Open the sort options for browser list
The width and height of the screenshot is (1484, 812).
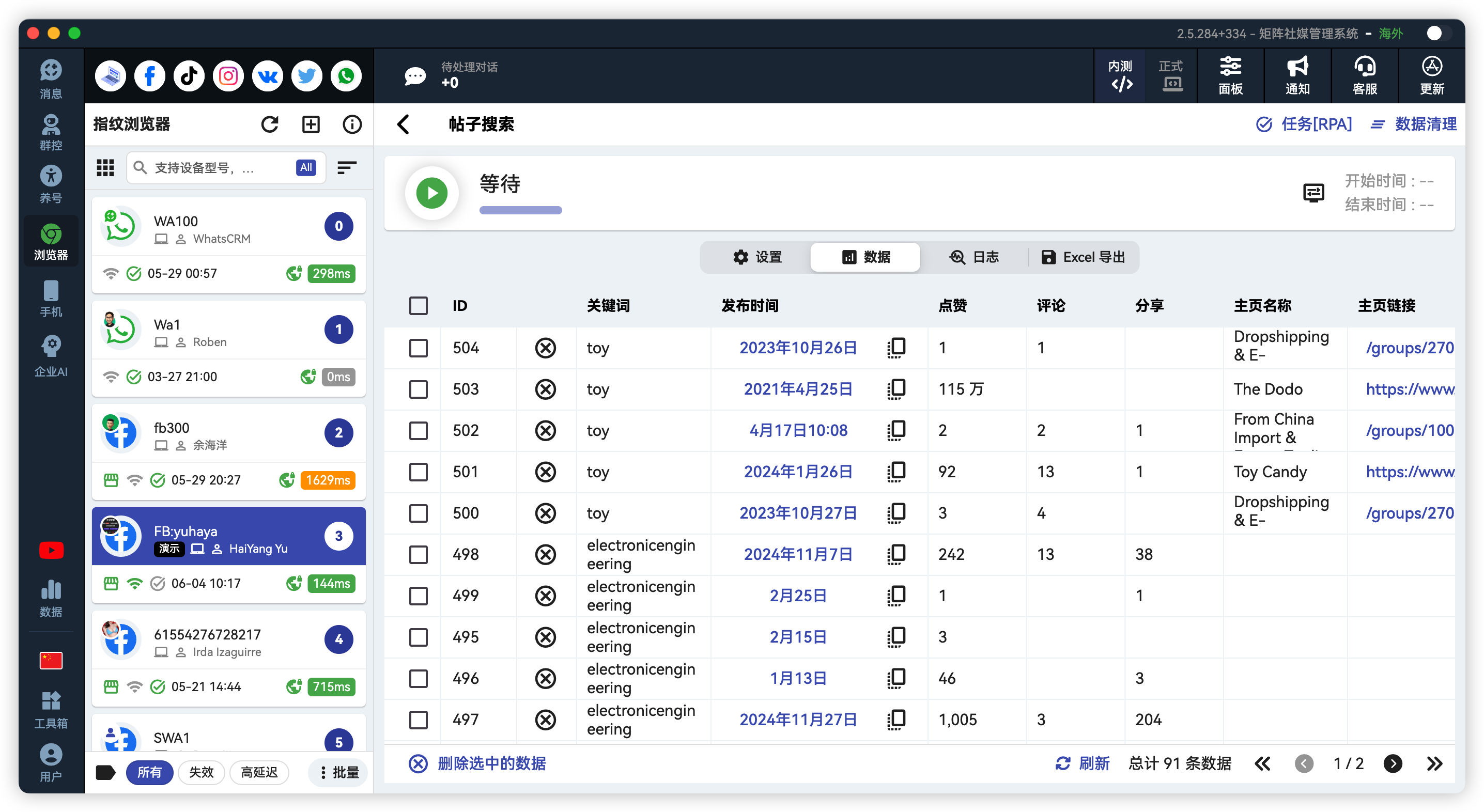(x=346, y=167)
